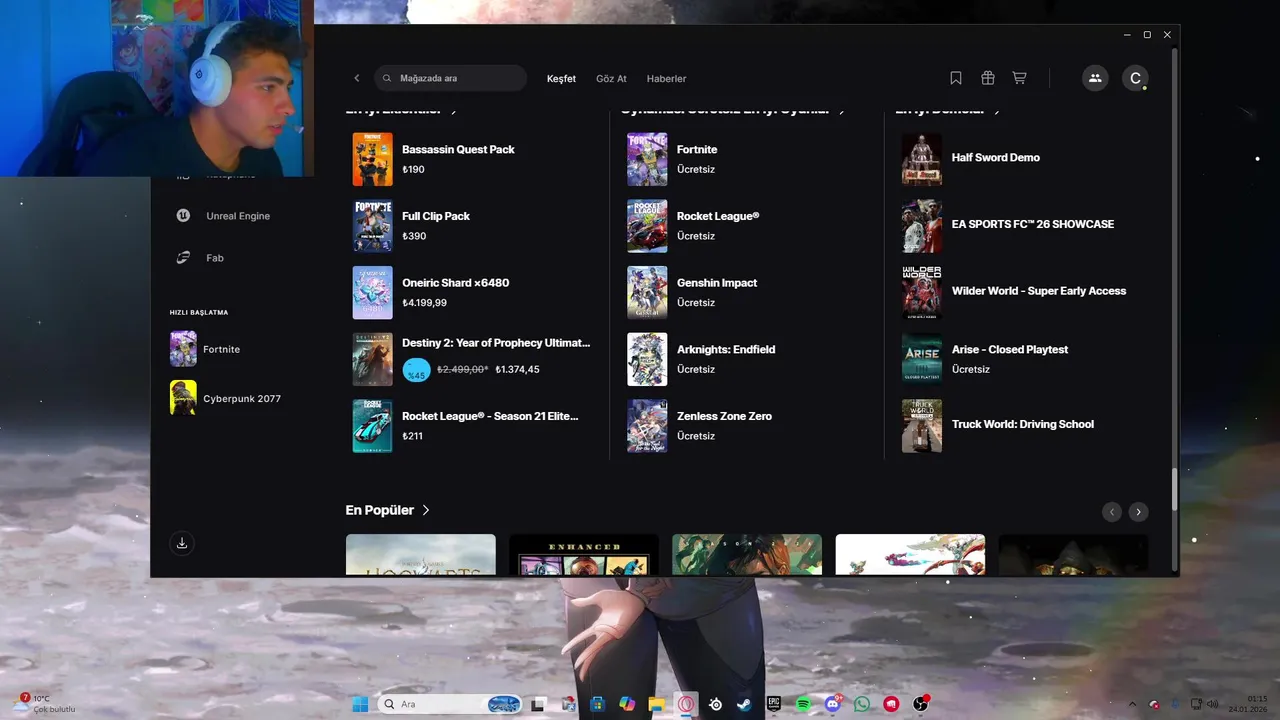This screenshot has height=720, width=1280.
Task: Click the %45 discount badge
Action: [x=416, y=371]
